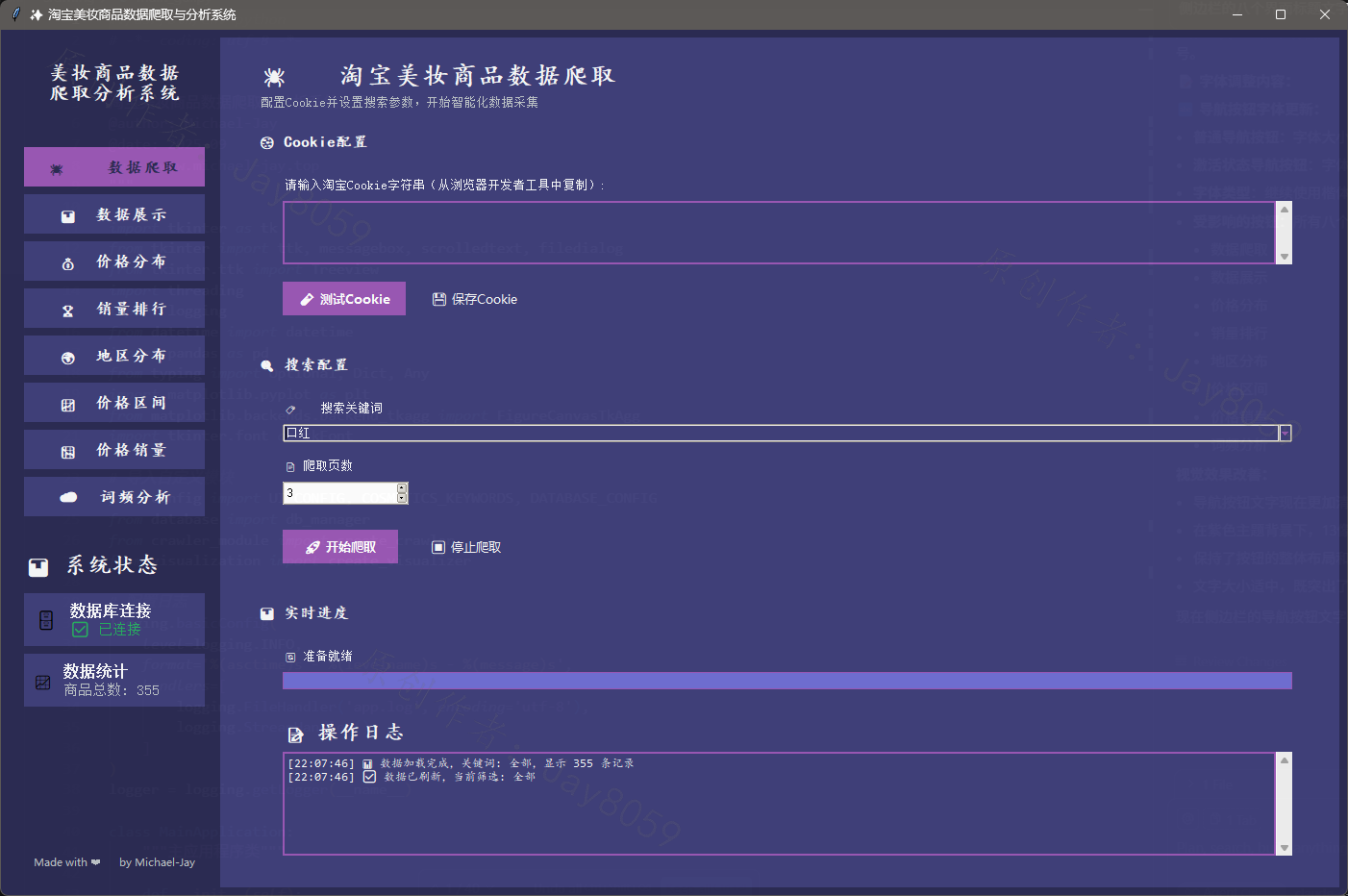
Task: Click the box icon beside 数据展示
Action: pyautogui.click(x=68, y=216)
